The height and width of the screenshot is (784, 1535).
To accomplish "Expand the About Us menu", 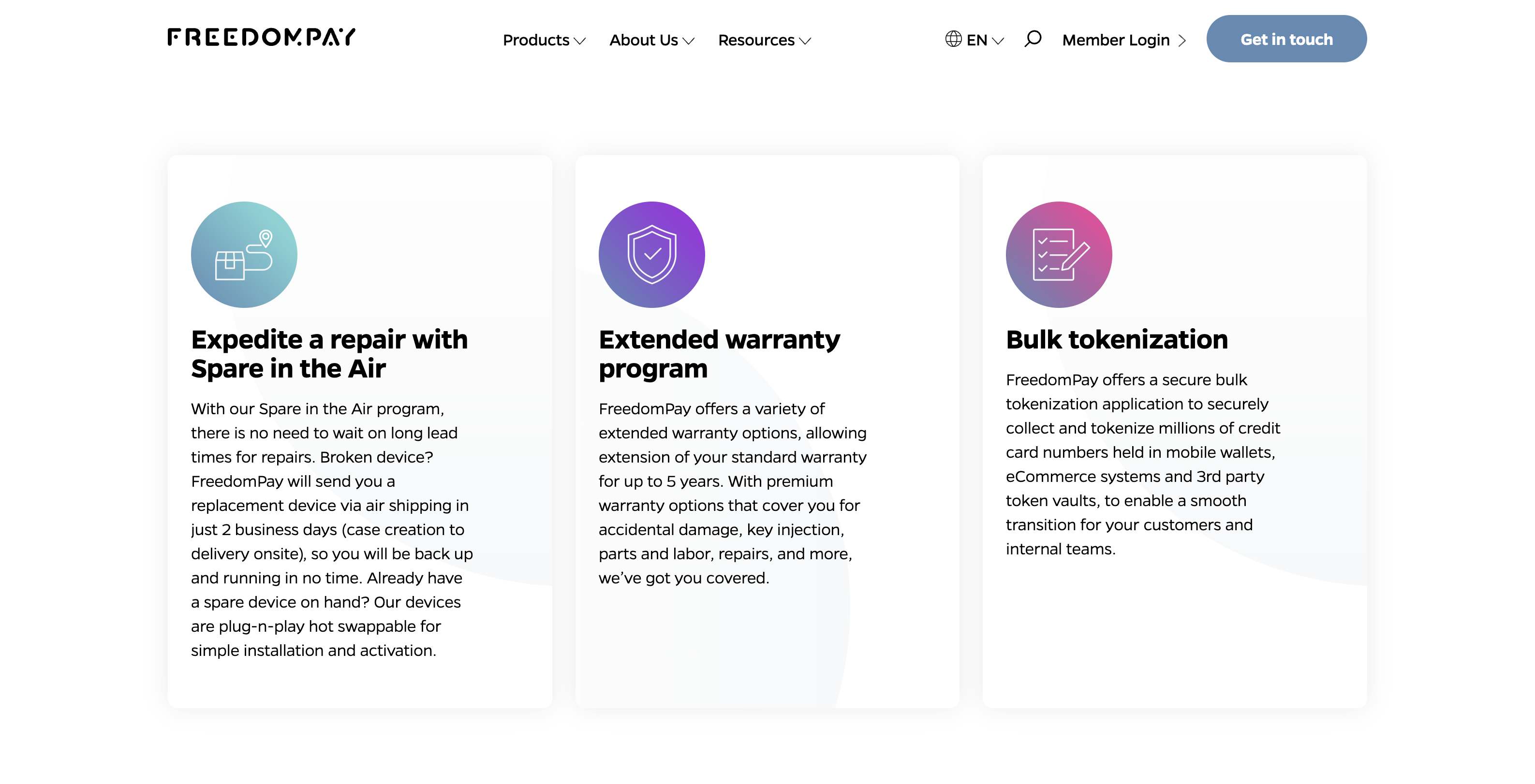I will 652,40.
